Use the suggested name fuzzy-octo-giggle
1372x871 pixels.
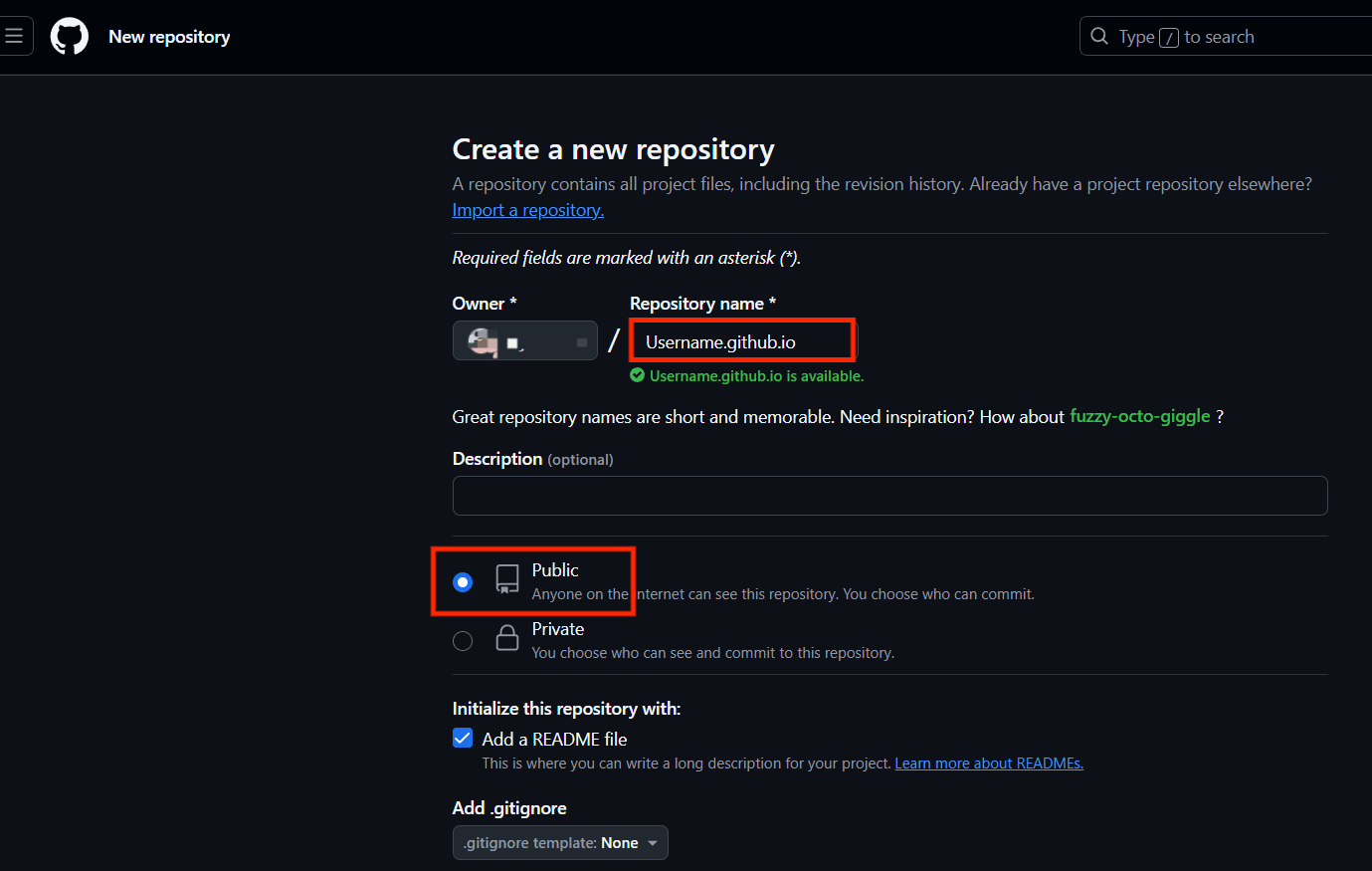[x=1139, y=416]
